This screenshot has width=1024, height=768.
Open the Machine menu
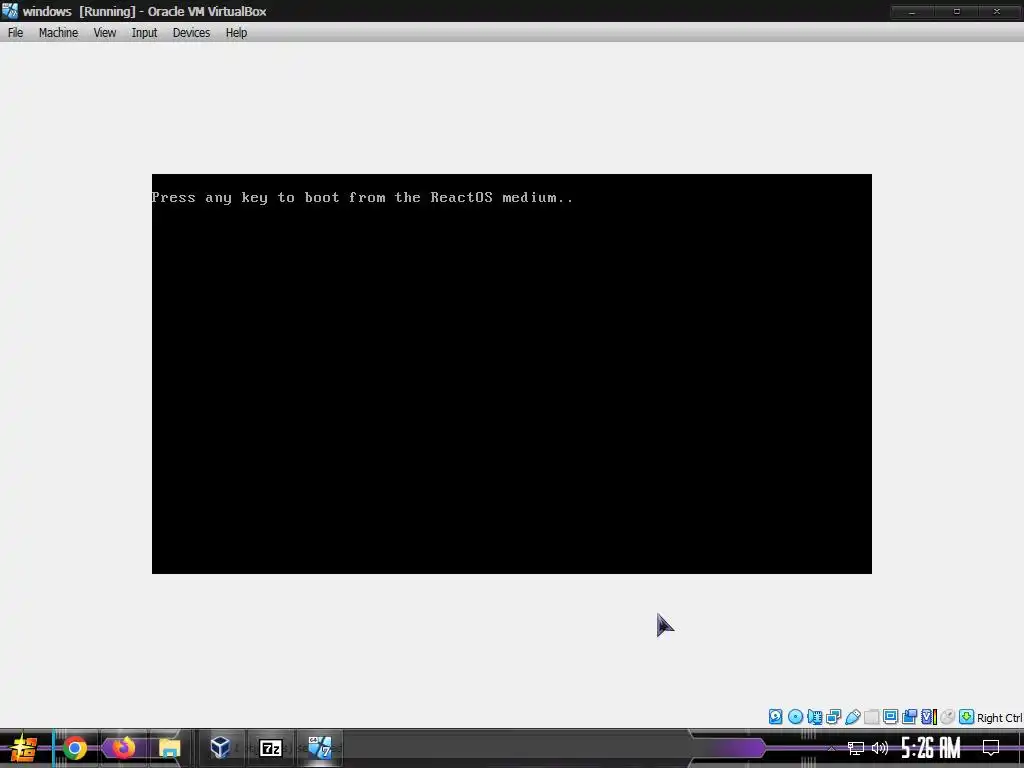(x=58, y=33)
